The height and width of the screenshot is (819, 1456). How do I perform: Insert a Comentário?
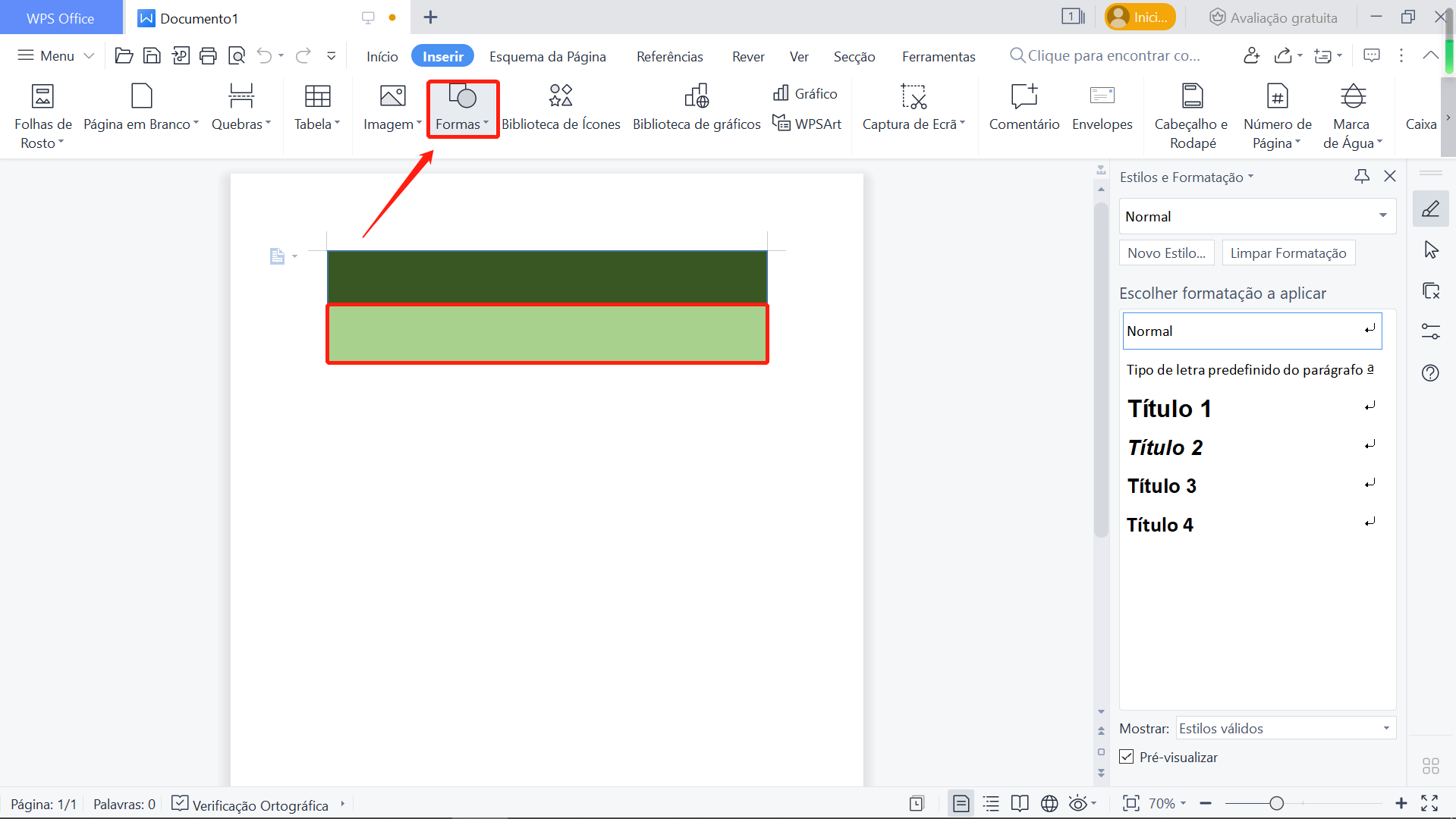1024,108
